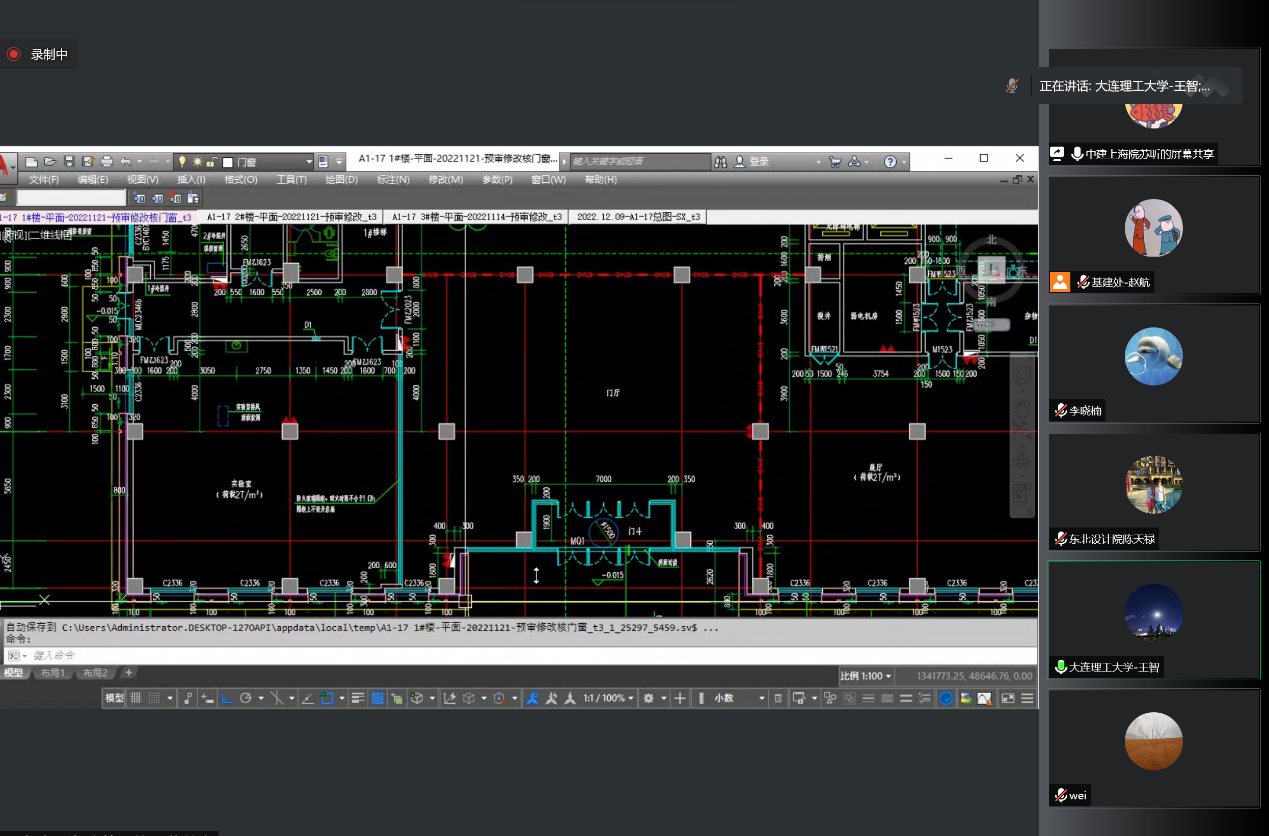1269x836 pixels.
Task: Click the command line input field
Action: 500,655
